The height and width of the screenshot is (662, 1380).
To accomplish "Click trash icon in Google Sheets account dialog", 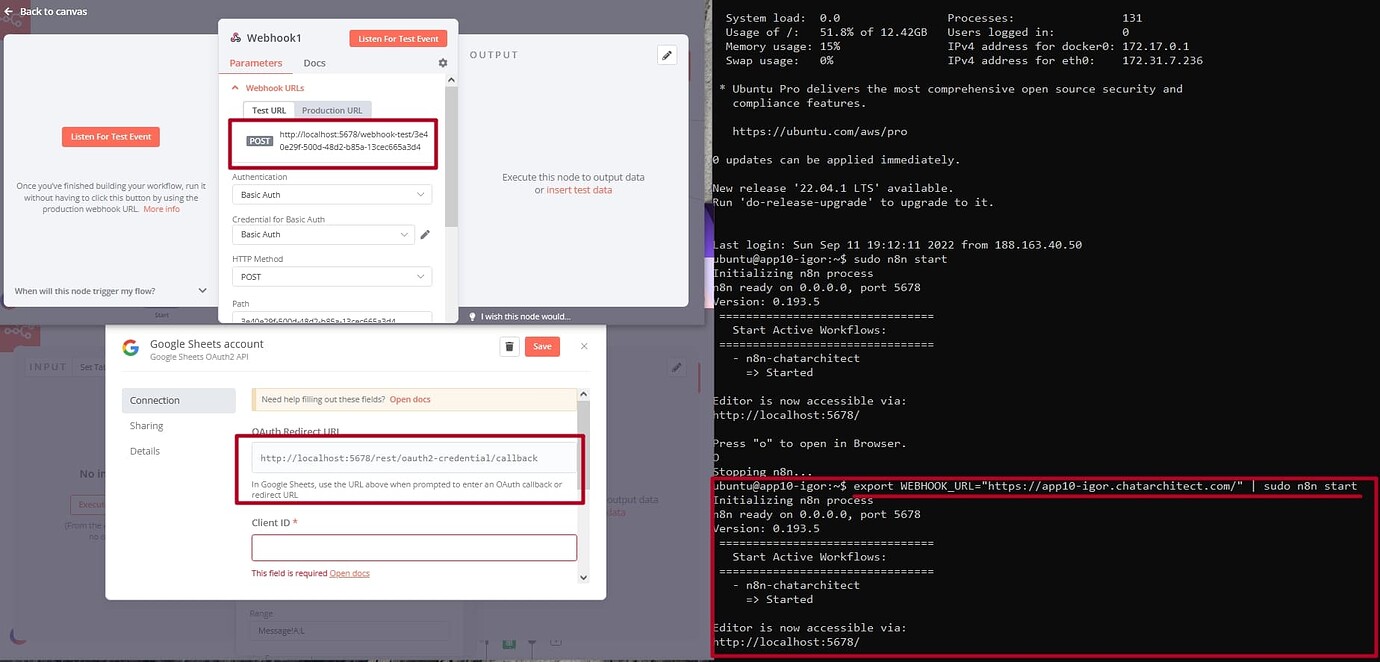I will 509,344.
